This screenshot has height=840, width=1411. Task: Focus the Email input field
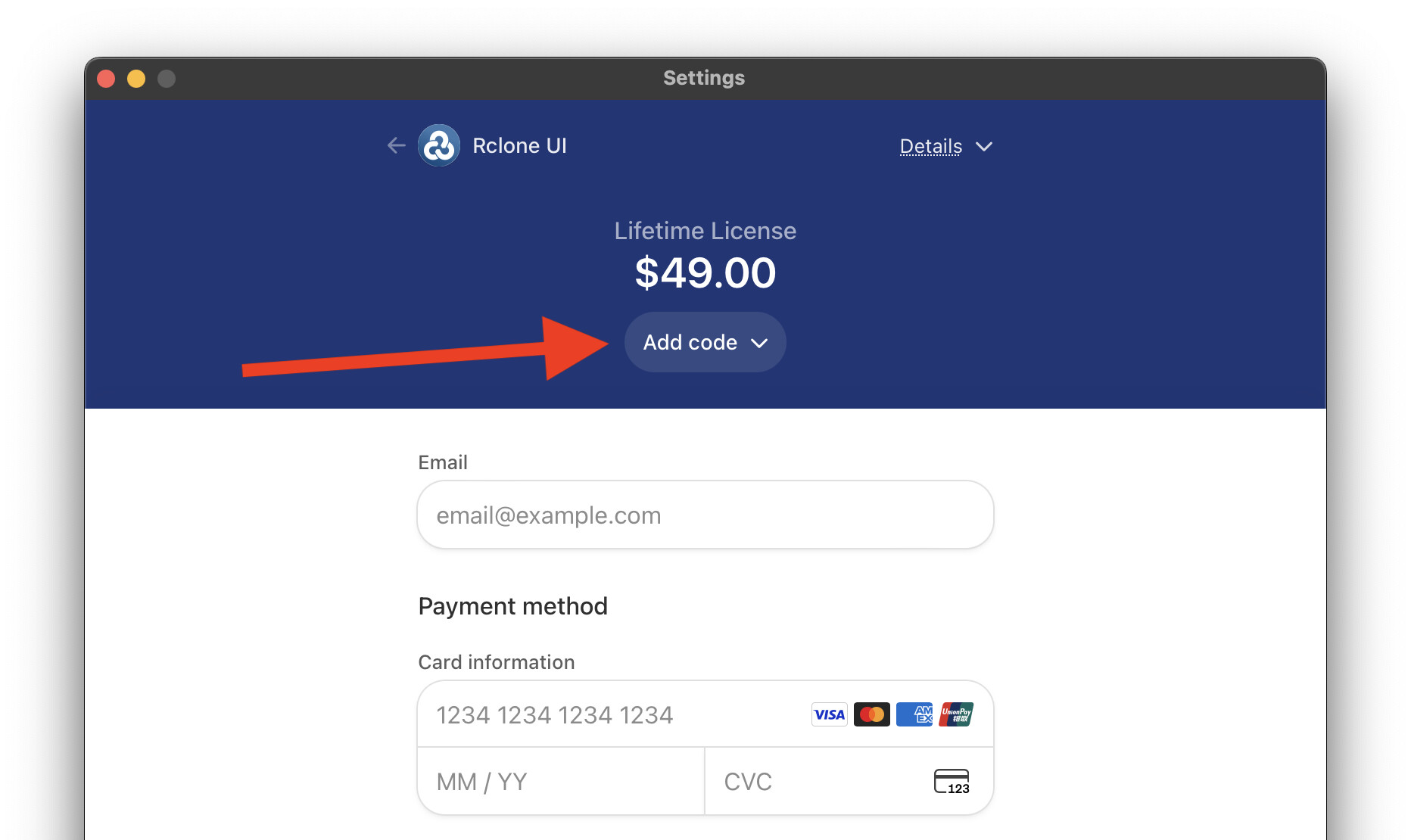[x=705, y=515]
